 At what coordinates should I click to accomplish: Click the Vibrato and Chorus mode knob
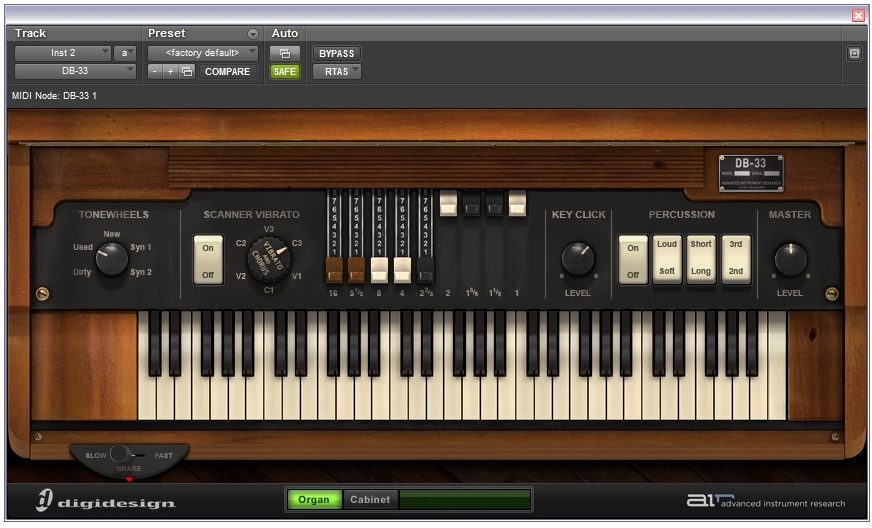coord(269,259)
